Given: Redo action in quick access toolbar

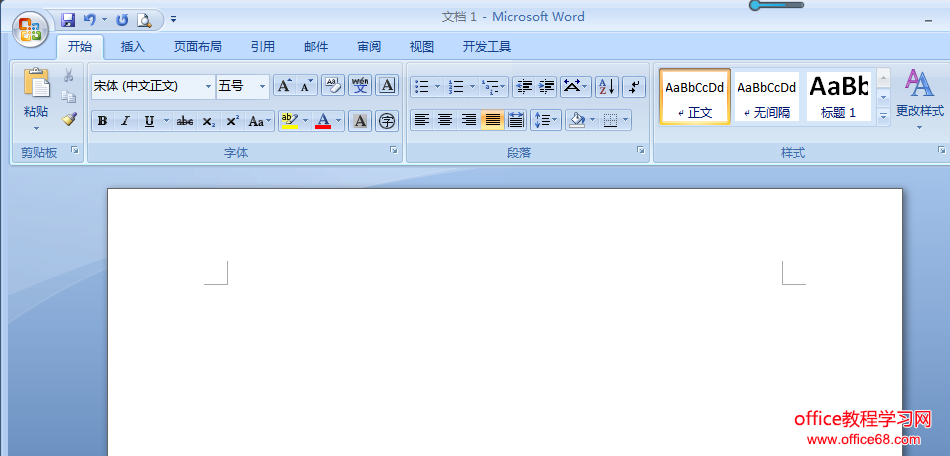Looking at the screenshot, I should pyautogui.click(x=122, y=20).
